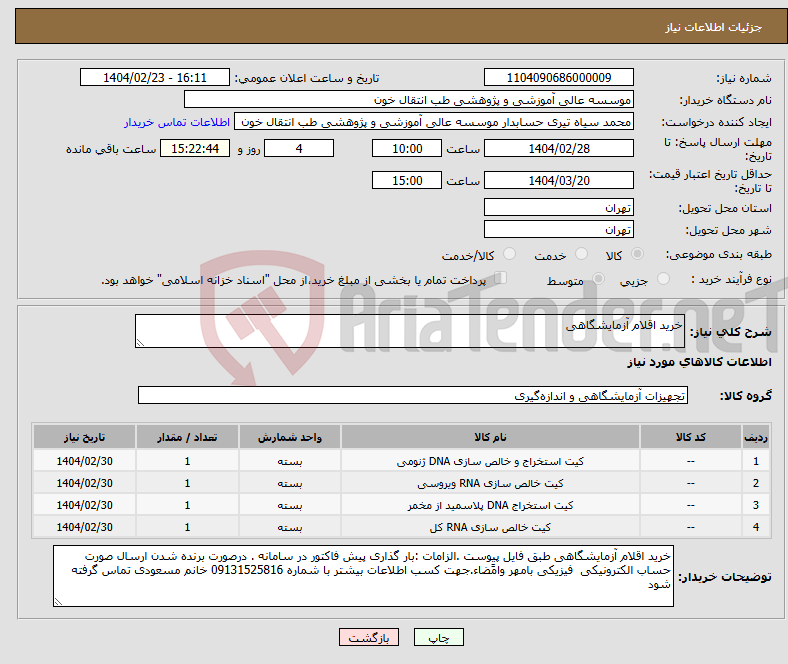The image size is (788, 664).
Task: Click the گروه کالا field تجهیزات آزمایشگاهی
Action: click(x=413, y=395)
